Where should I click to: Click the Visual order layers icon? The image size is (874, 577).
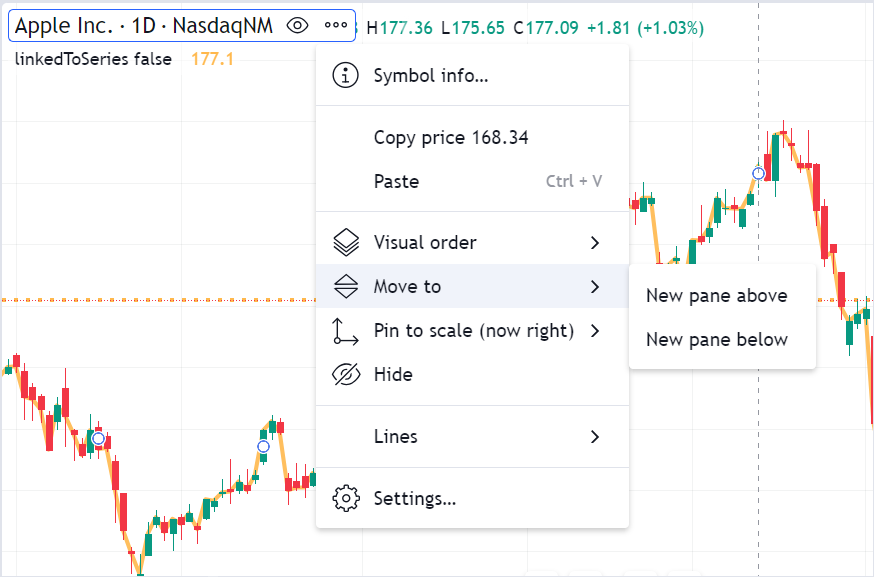point(345,242)
